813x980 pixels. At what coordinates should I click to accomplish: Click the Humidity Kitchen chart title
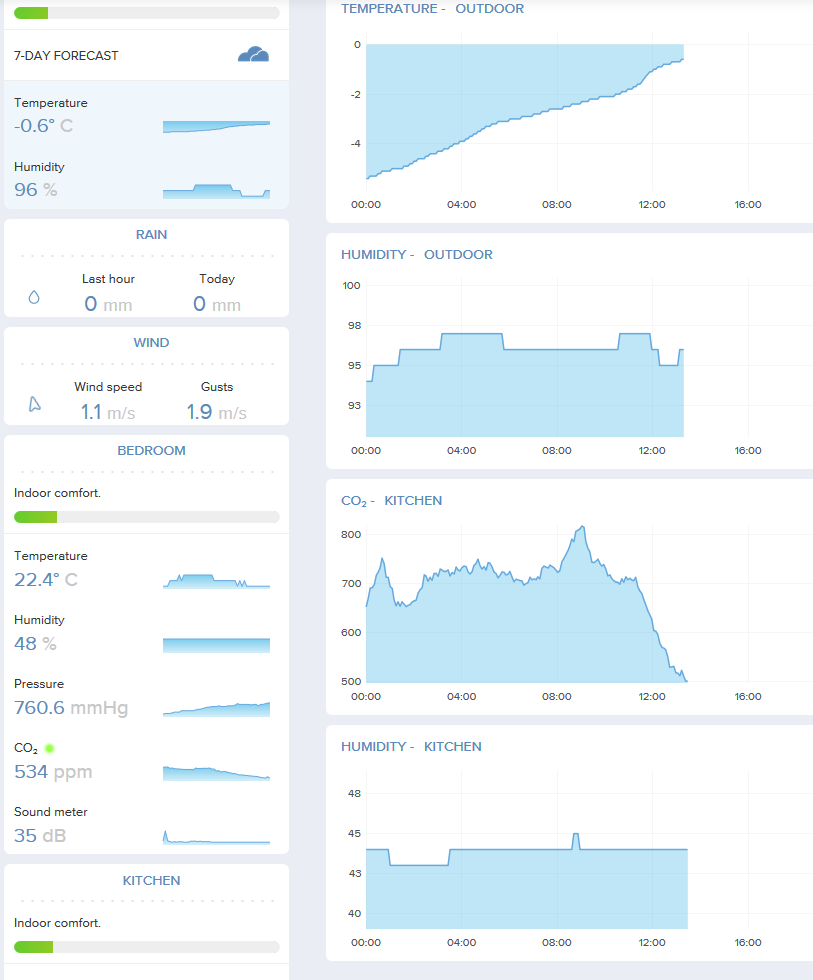coord(411,747)
